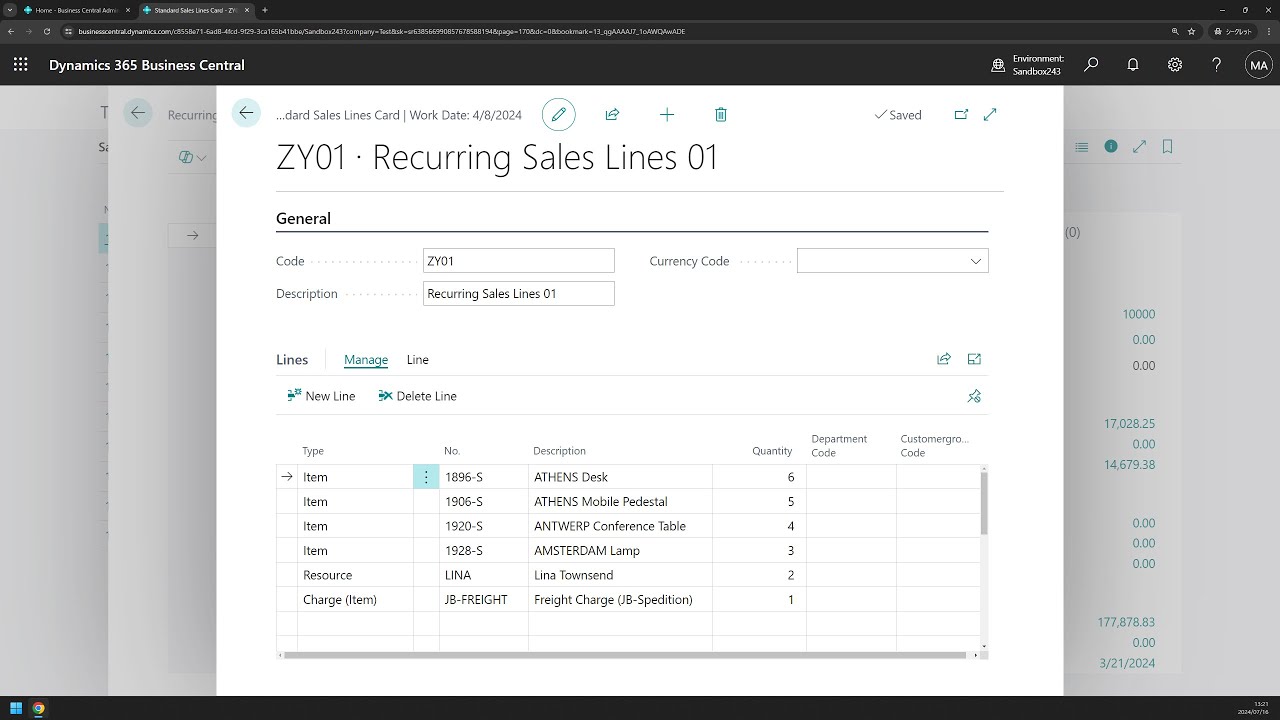The image size is (1280, 720).
Task: Click Chrome icon in taskbar
Action: pyautogui.click(x=38, y=708)
